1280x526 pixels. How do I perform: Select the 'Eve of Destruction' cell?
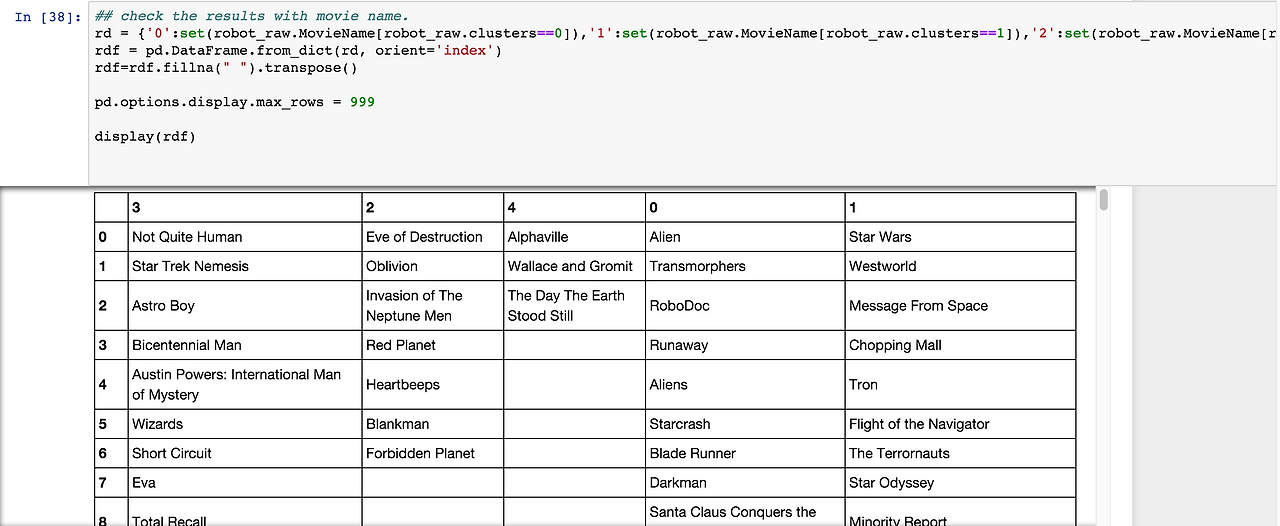pyautogui.click(x=433, y=237)
